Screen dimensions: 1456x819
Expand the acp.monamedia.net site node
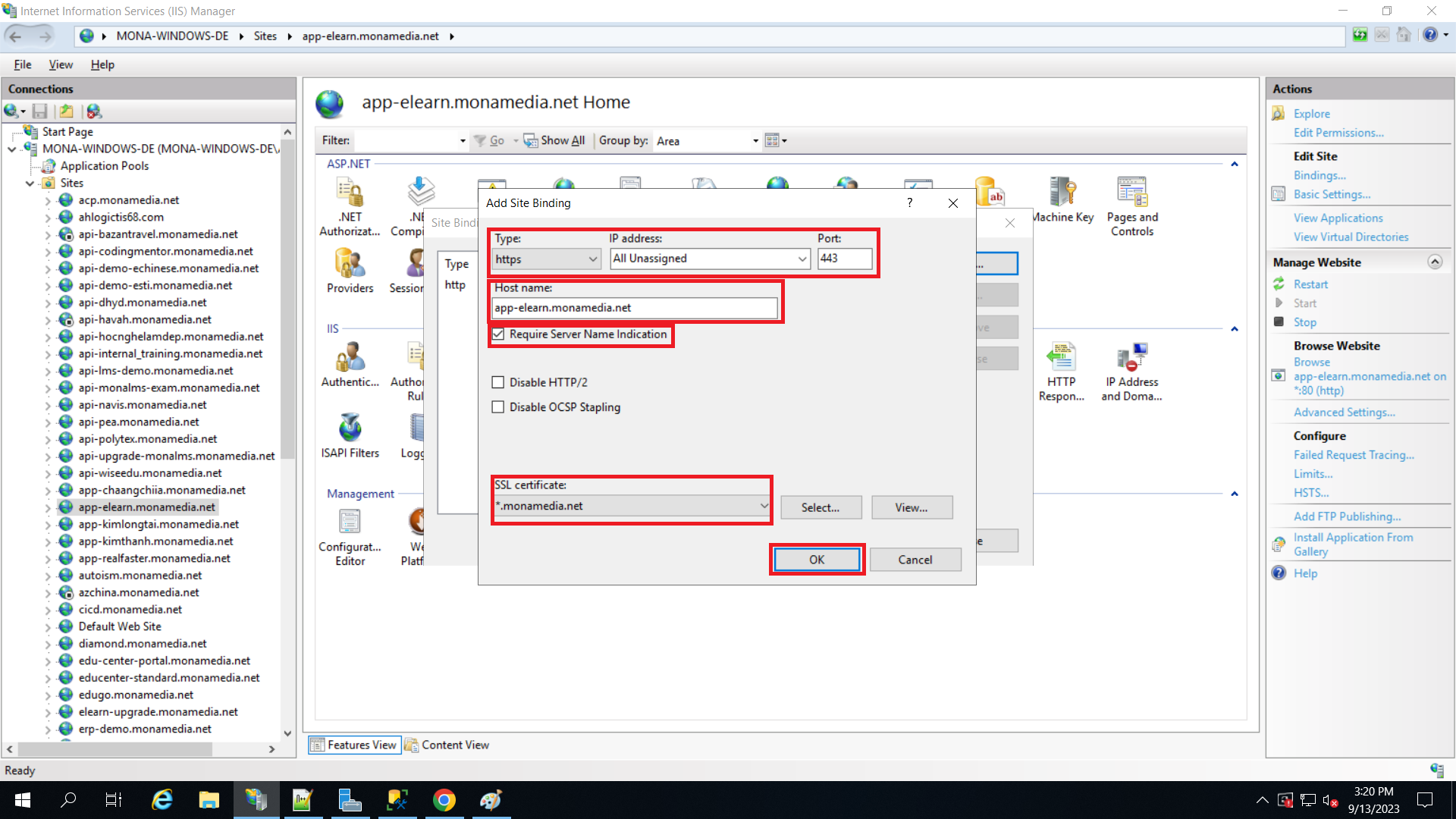(x=48, y=201)
